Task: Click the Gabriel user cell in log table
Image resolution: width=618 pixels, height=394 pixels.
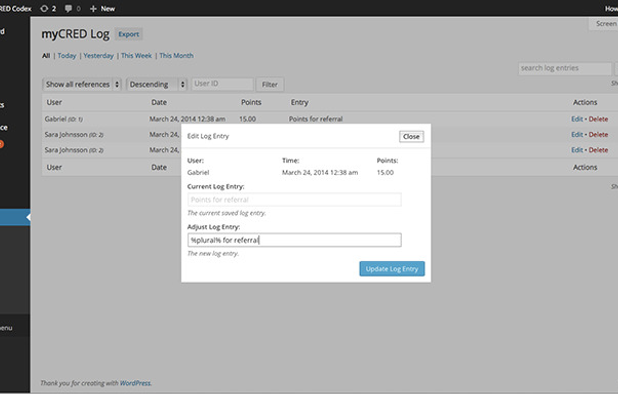Action: (63, 119)
